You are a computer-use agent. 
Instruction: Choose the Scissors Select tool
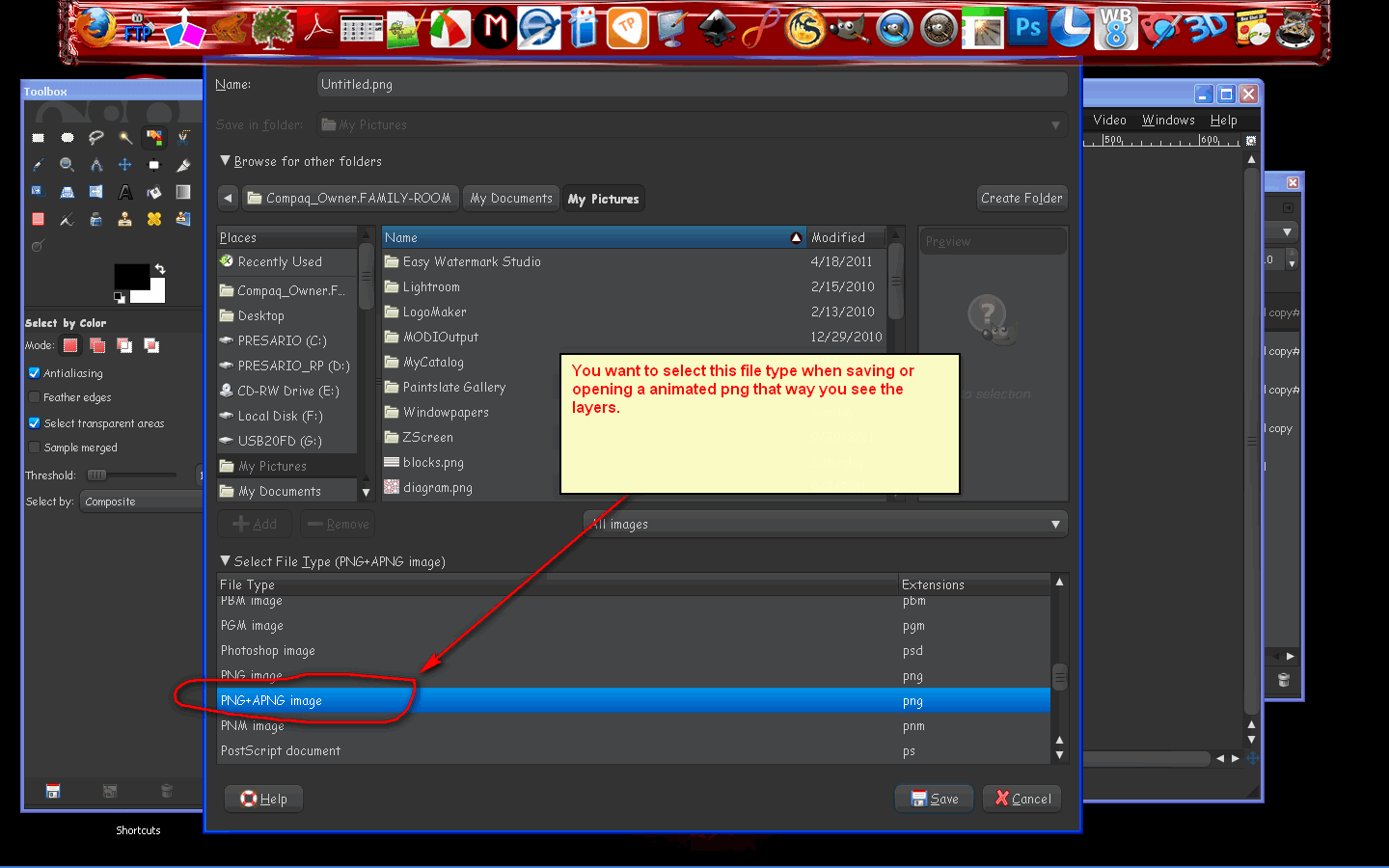click(x=183, y=138)
